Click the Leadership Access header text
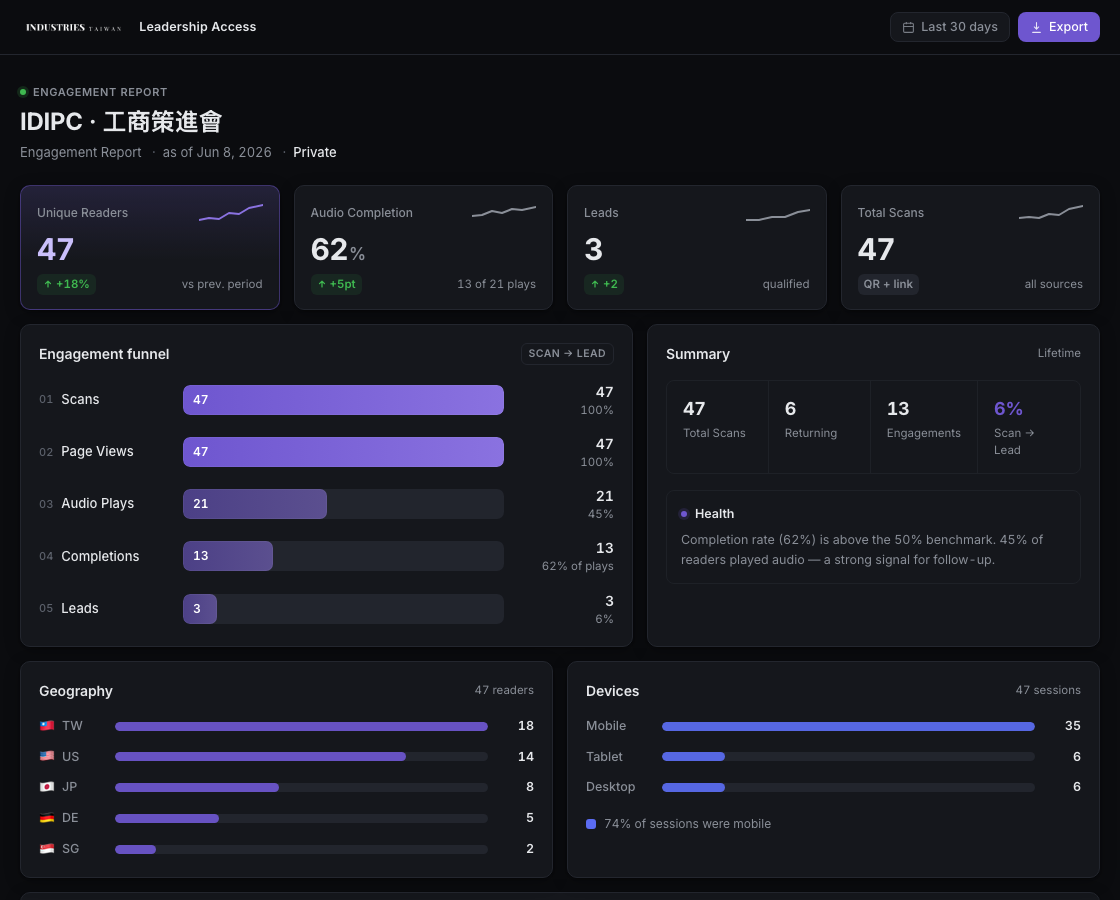1120x900 pixels. tap(197, 26)
